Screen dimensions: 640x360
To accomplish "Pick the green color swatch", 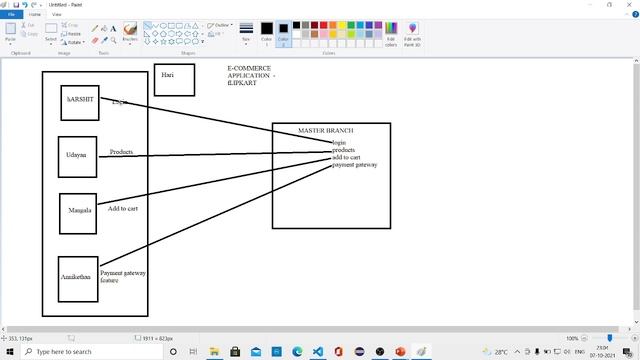I will (351, 25).
